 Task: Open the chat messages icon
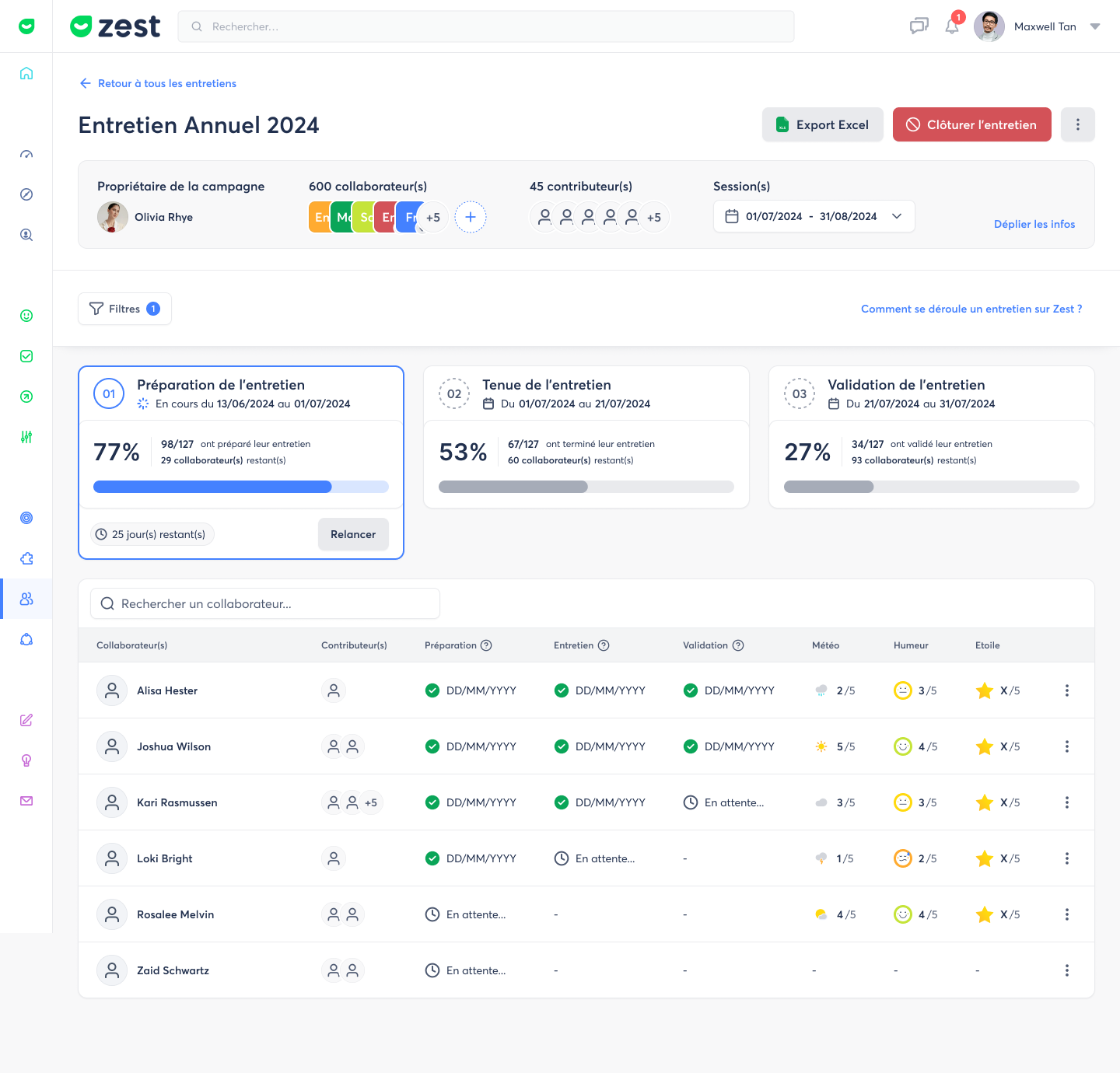click(x=919, y=26)
